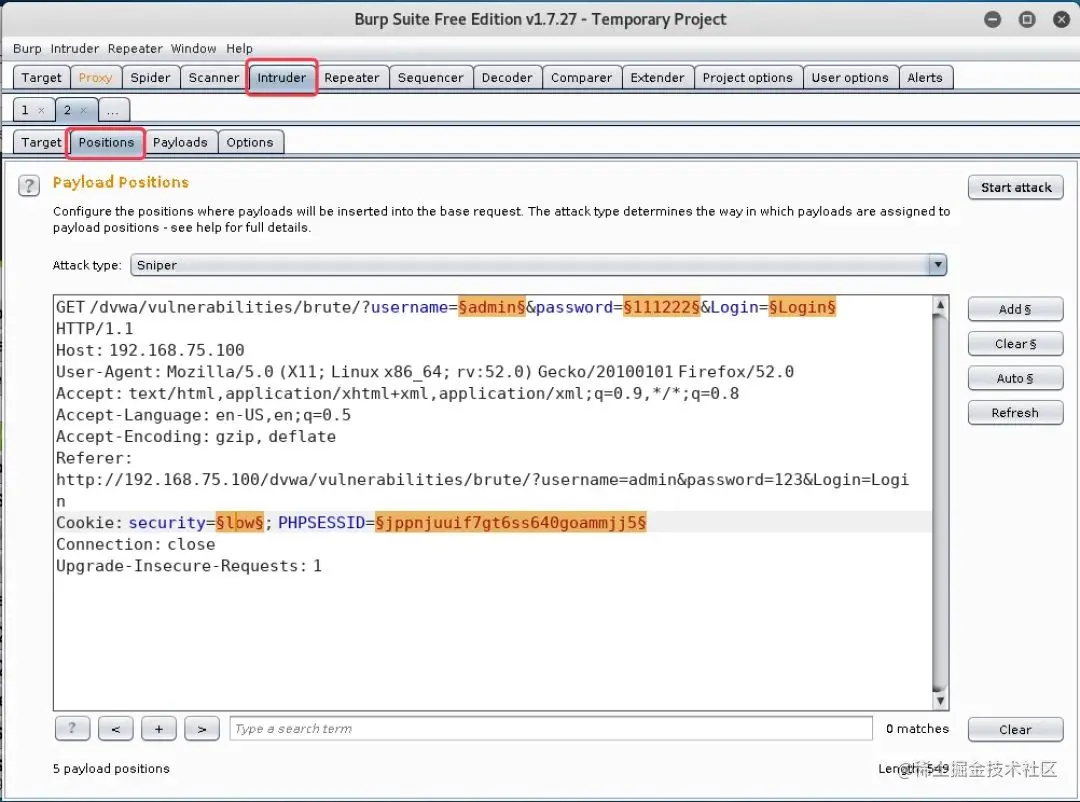
Task: Click request editor scroll down arrow
Action: 940,701
